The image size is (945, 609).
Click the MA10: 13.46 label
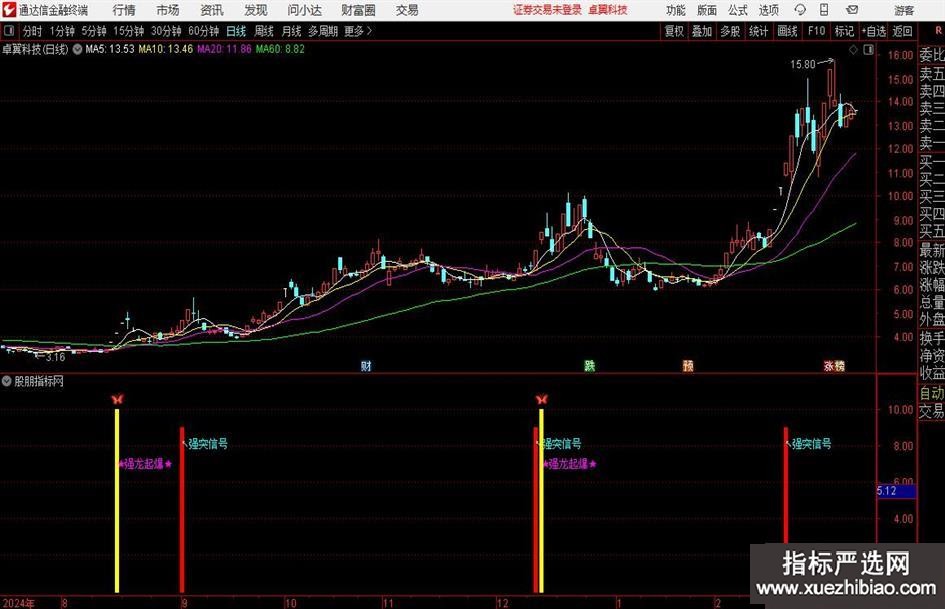pyautogui.click(x=166, y=49)
